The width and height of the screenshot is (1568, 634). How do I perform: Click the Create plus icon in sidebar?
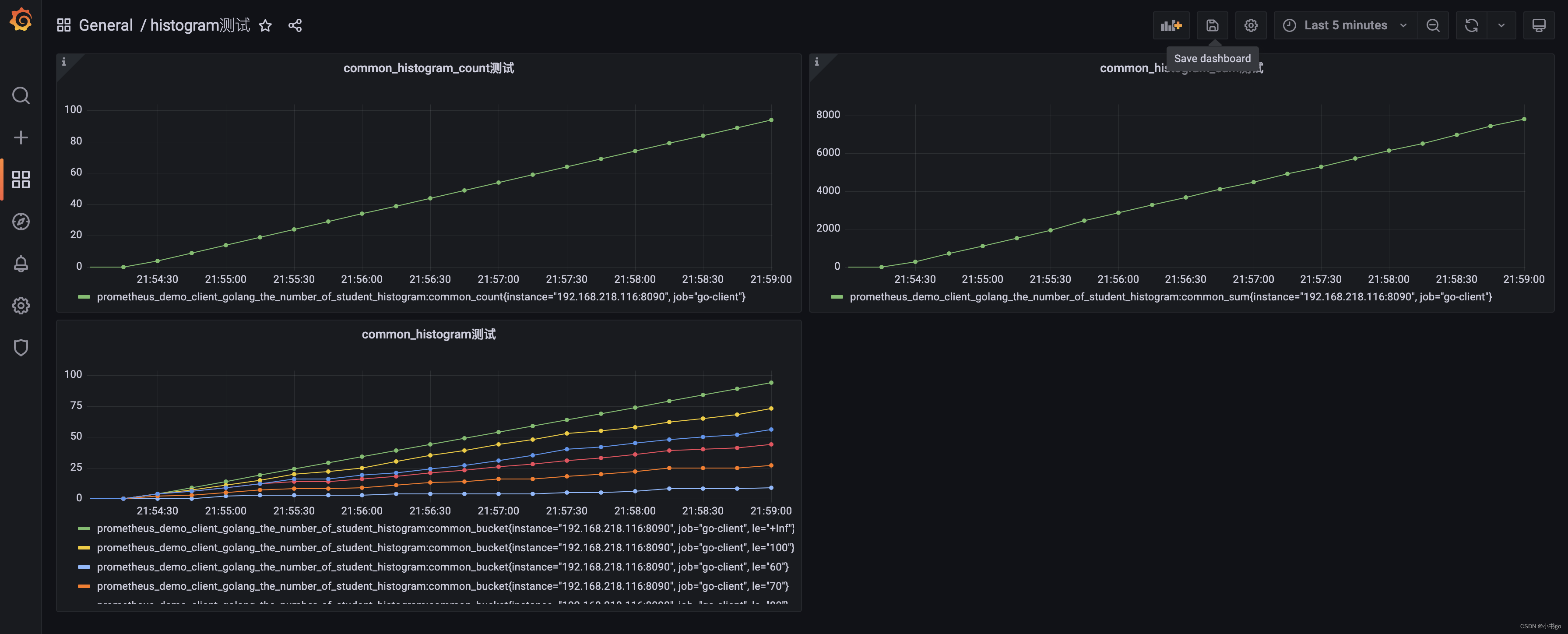coord(21,137)
